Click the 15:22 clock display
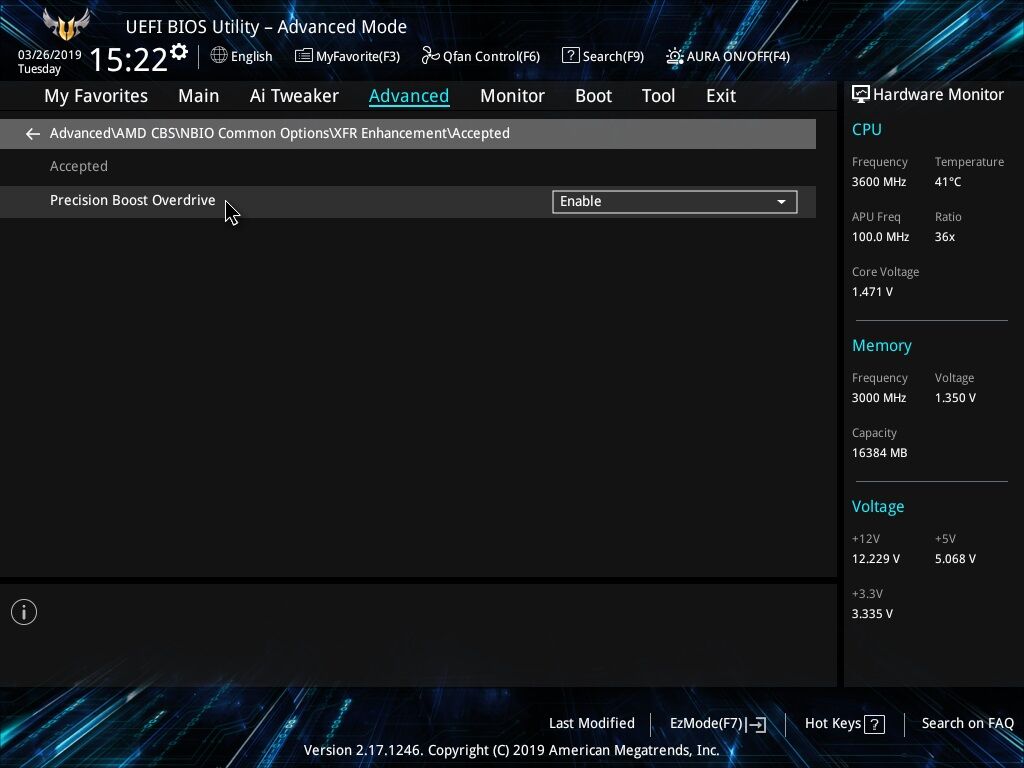This screenshot has height=768, width=1024. click(128, 59)
